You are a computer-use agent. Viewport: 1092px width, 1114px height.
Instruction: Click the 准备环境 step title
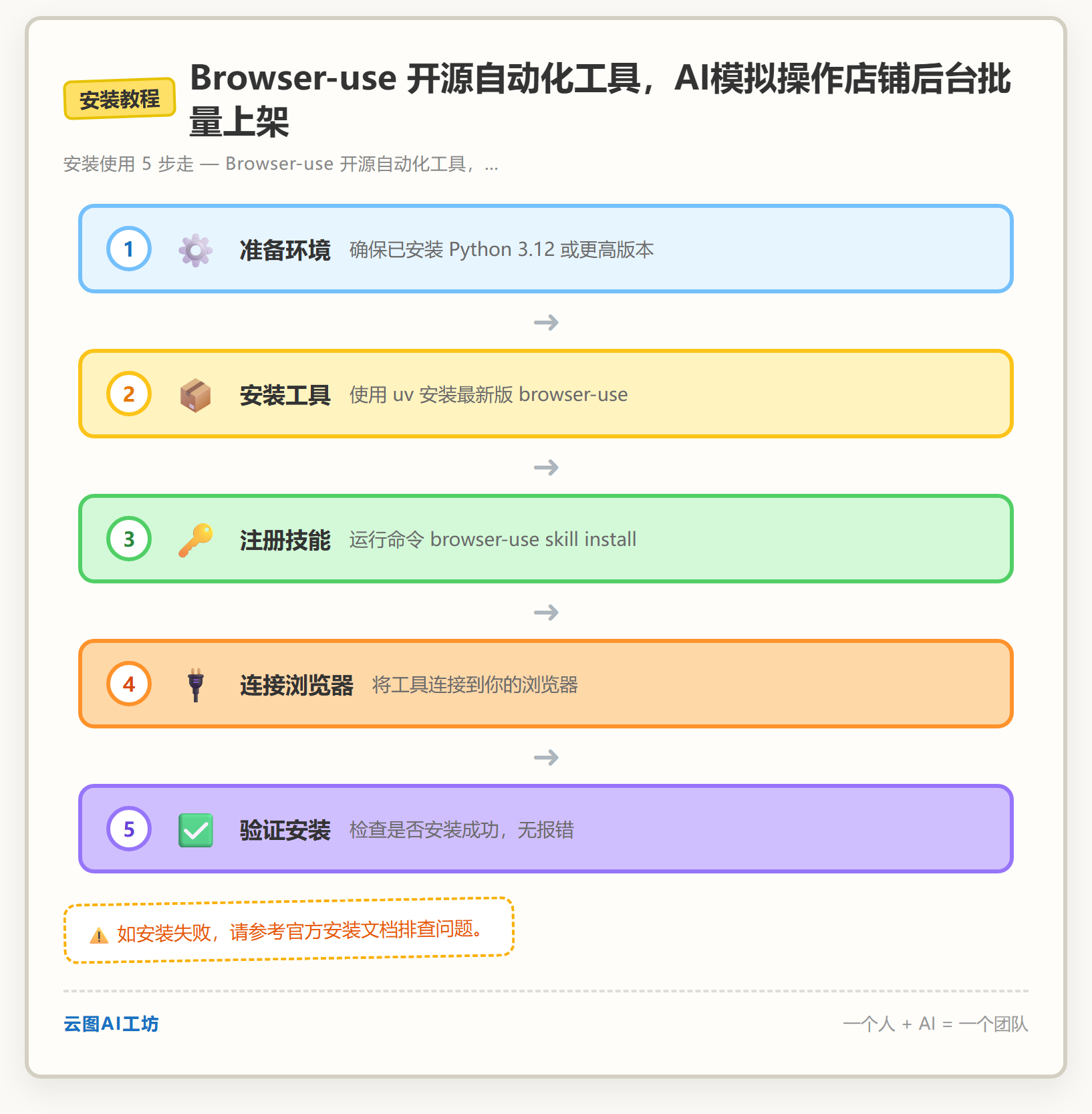click(285, 250)
